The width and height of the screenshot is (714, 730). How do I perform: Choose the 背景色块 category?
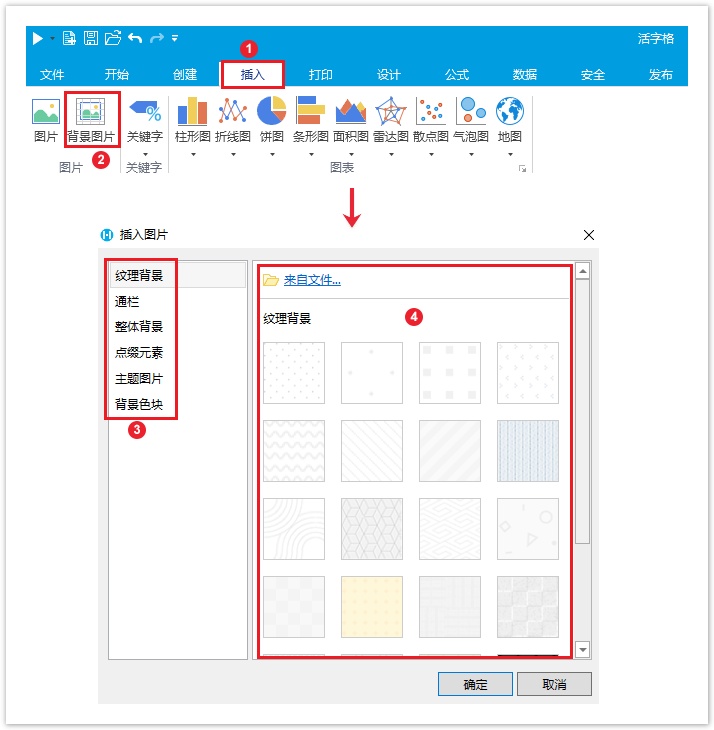pos(139,405)
